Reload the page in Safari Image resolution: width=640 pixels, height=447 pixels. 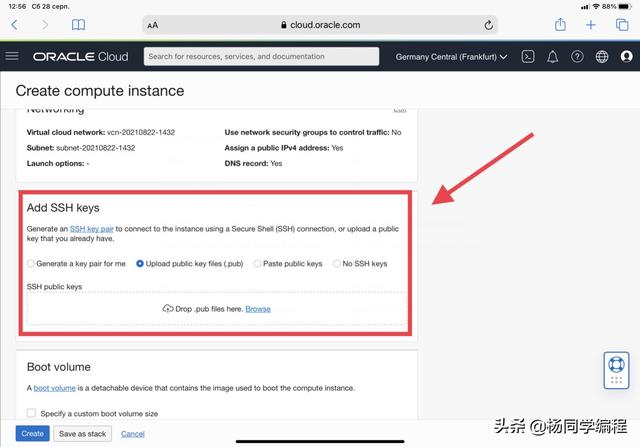click(x=488, y=25)
